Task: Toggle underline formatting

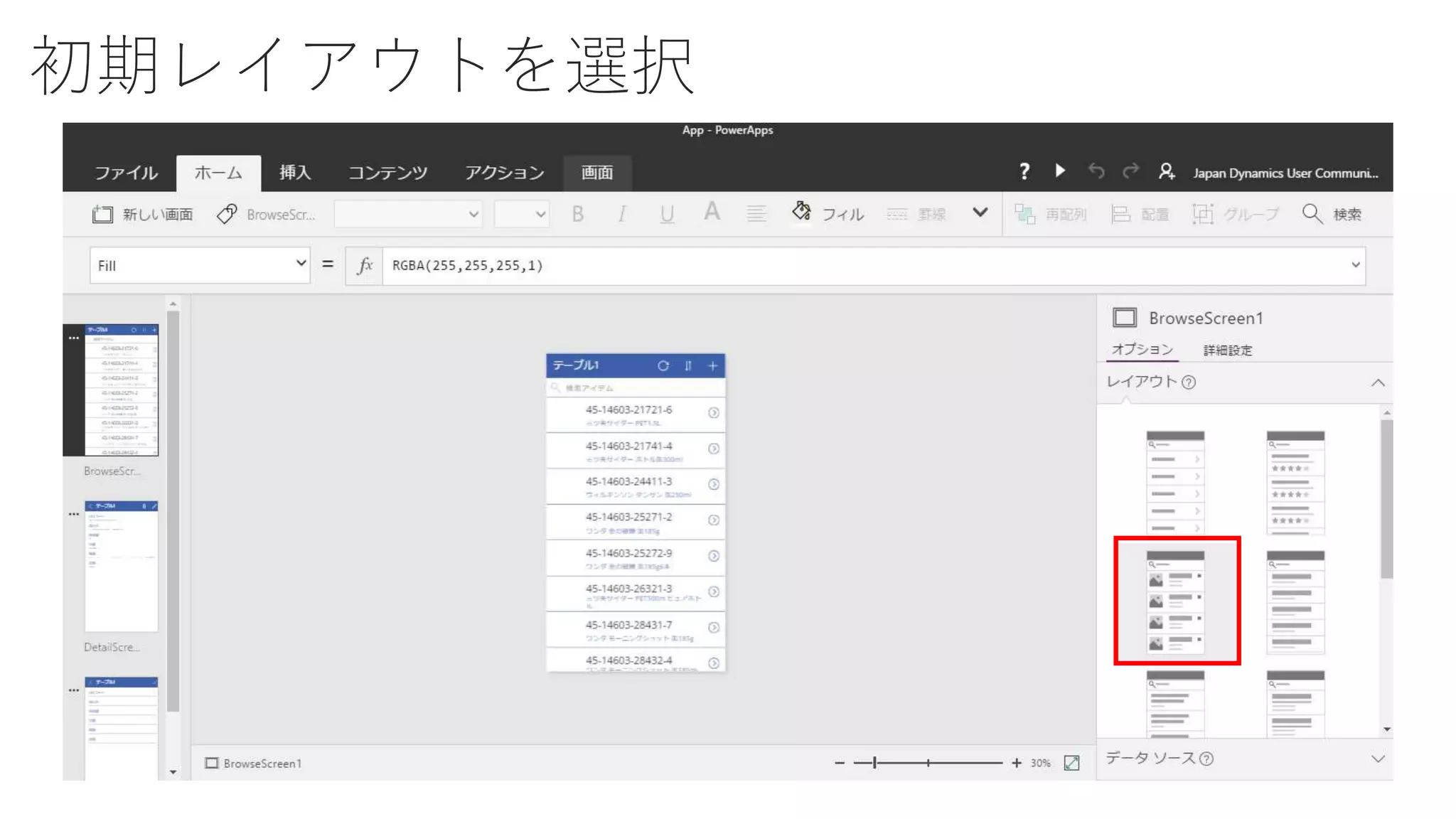Action: click(x=667, y=214)
